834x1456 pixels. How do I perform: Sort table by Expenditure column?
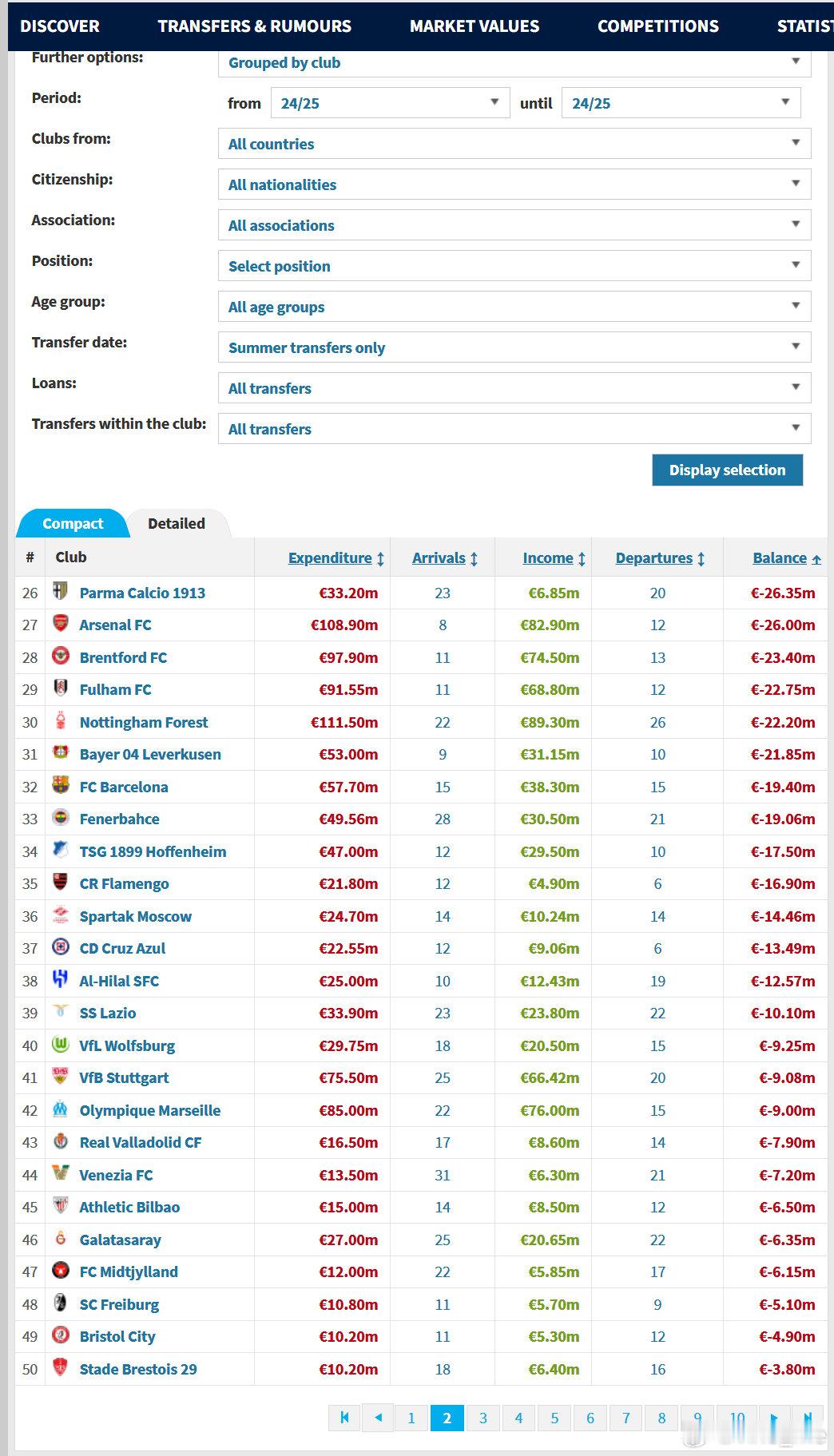(x=330, y=558)
